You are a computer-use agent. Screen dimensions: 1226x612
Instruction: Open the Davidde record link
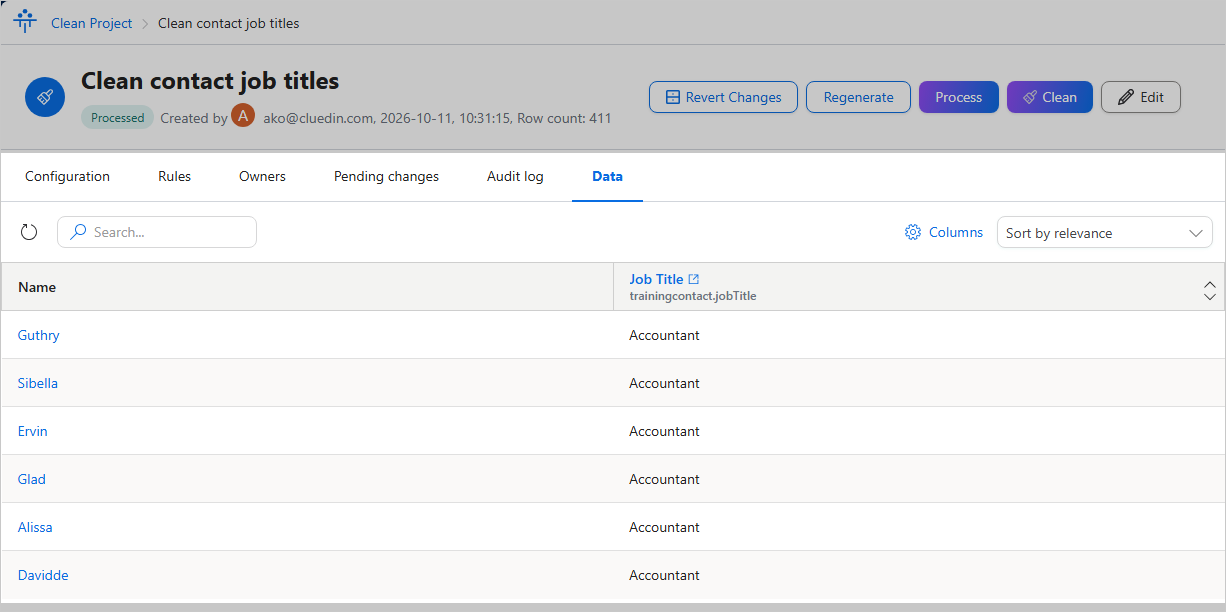(43, 575)
